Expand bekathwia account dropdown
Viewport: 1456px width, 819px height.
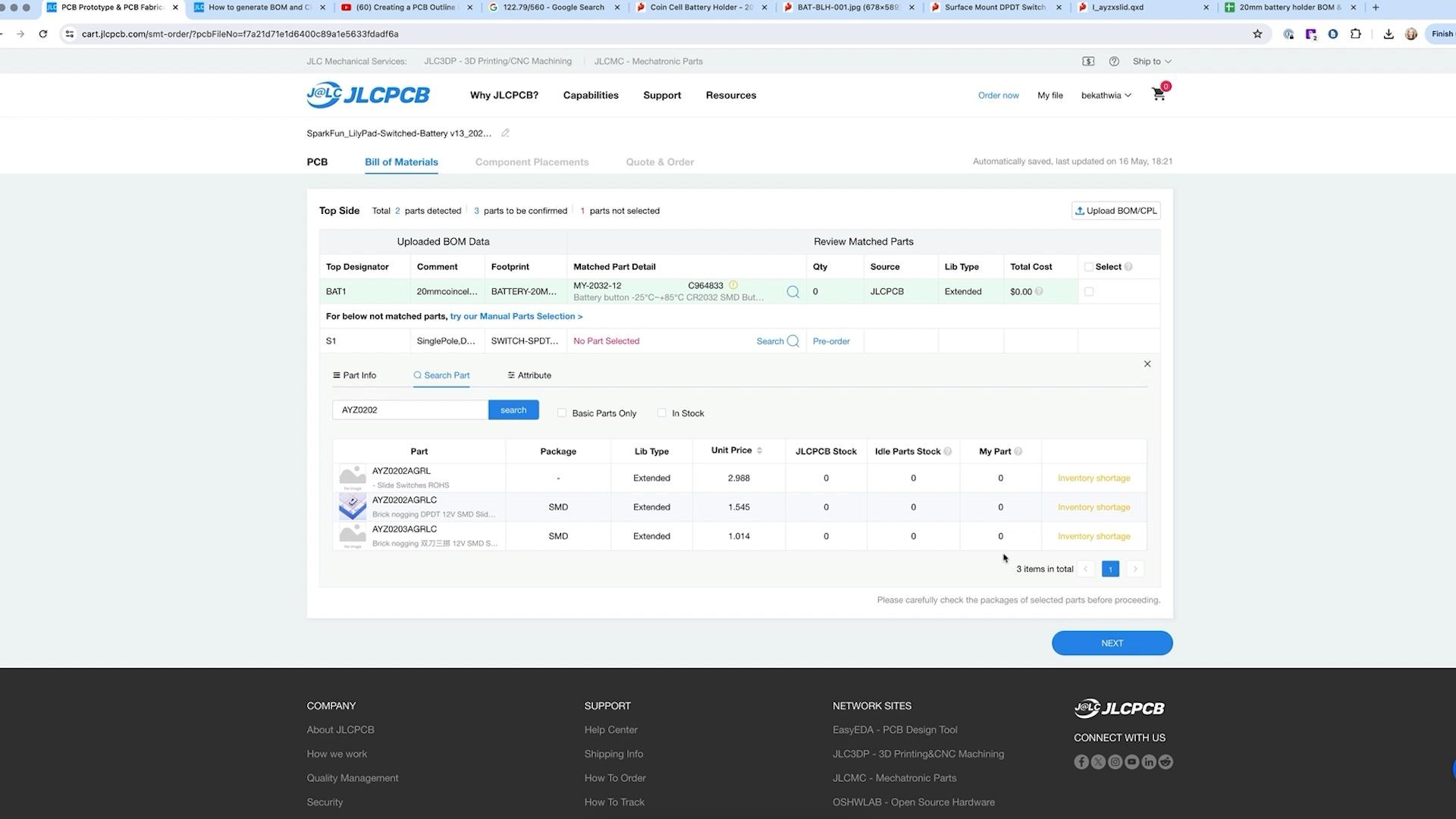pyautogui.click(x=1106, y=96)
